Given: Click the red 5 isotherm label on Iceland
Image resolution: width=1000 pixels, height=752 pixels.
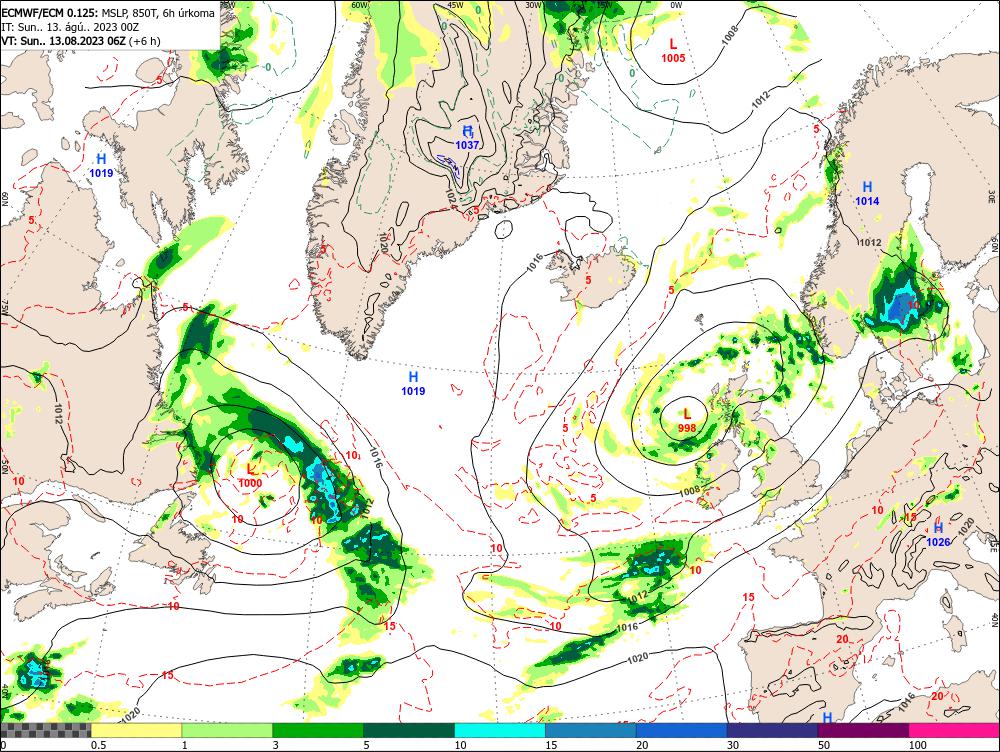Looking at the screenshot, I should pyautogui.click(x=588, y=280).
